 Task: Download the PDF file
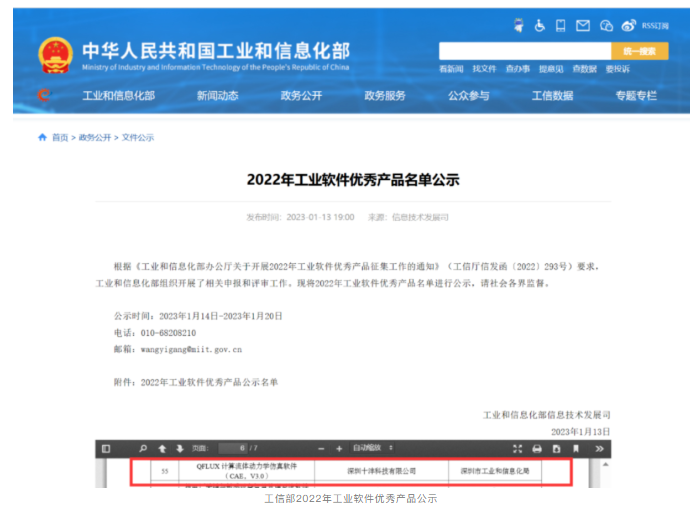tap(556, 448)
